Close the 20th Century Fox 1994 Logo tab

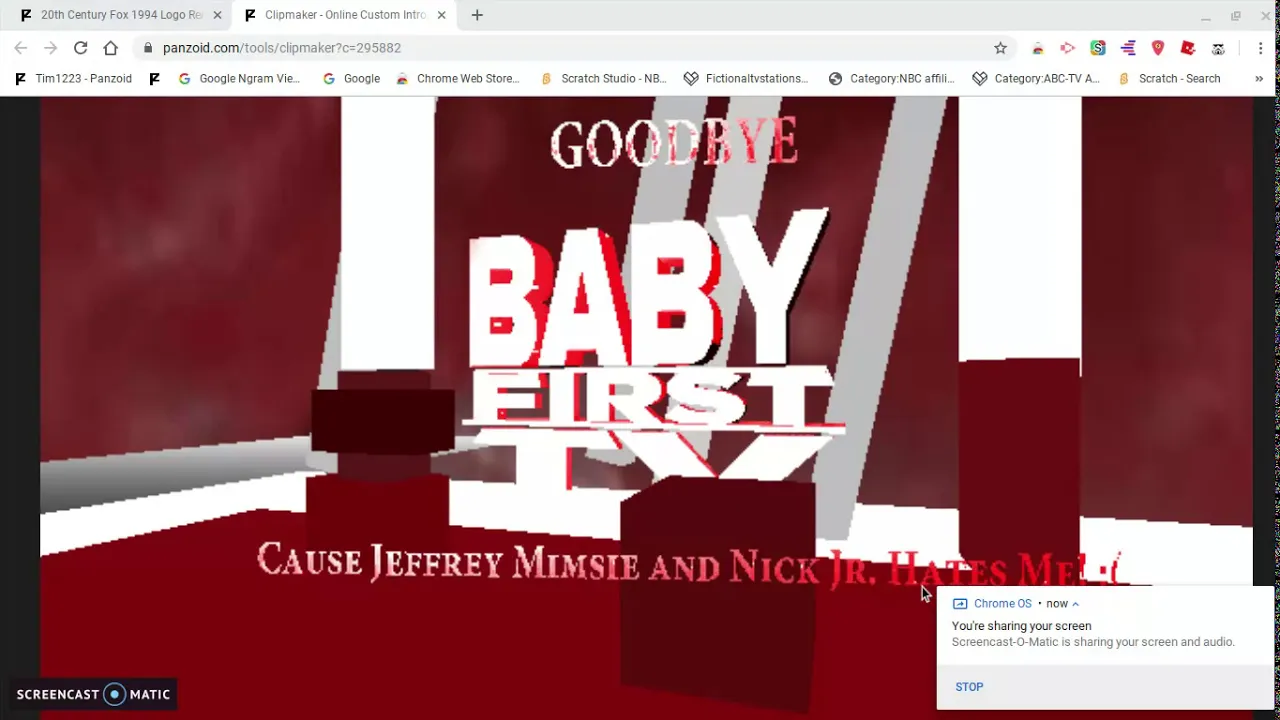click(x=217, y=15)
